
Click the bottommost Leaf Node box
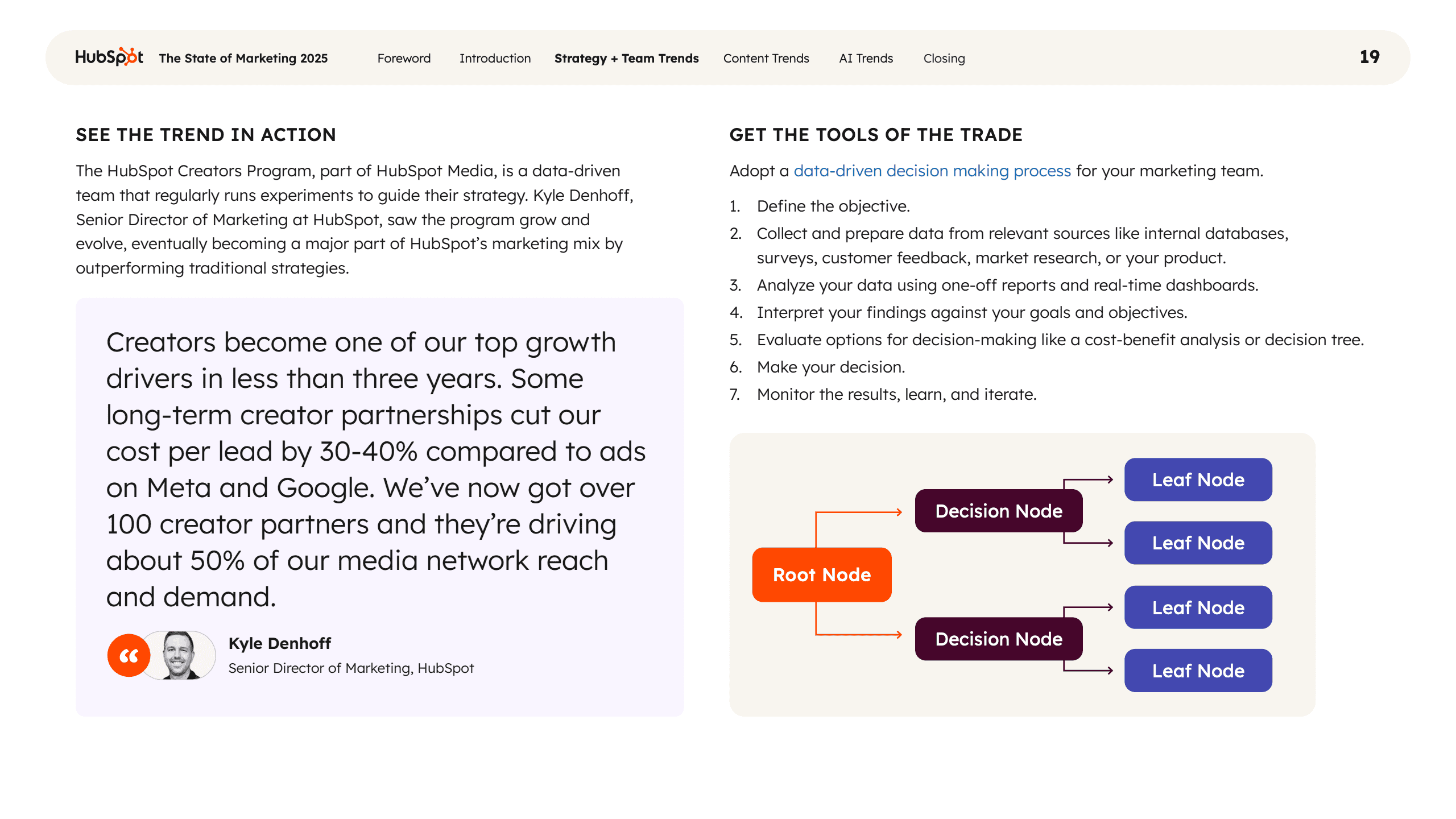pos(1198,671)
